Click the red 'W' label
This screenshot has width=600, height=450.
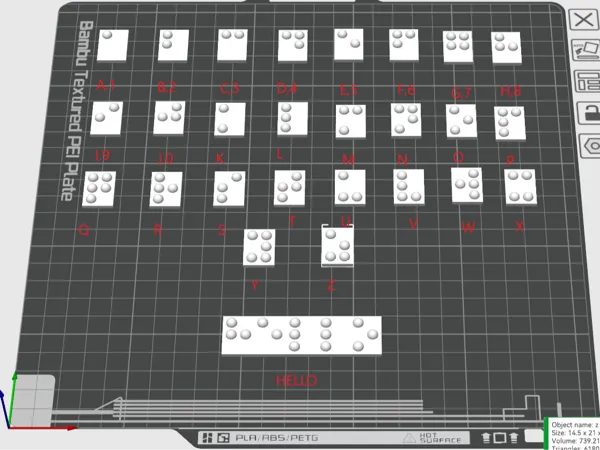[468, 228]
